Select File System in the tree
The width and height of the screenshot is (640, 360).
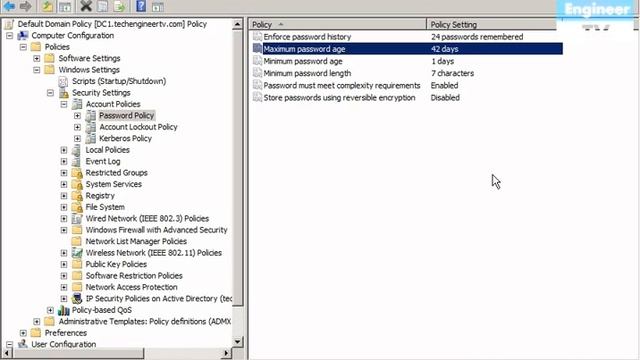(x=105, y=207)
